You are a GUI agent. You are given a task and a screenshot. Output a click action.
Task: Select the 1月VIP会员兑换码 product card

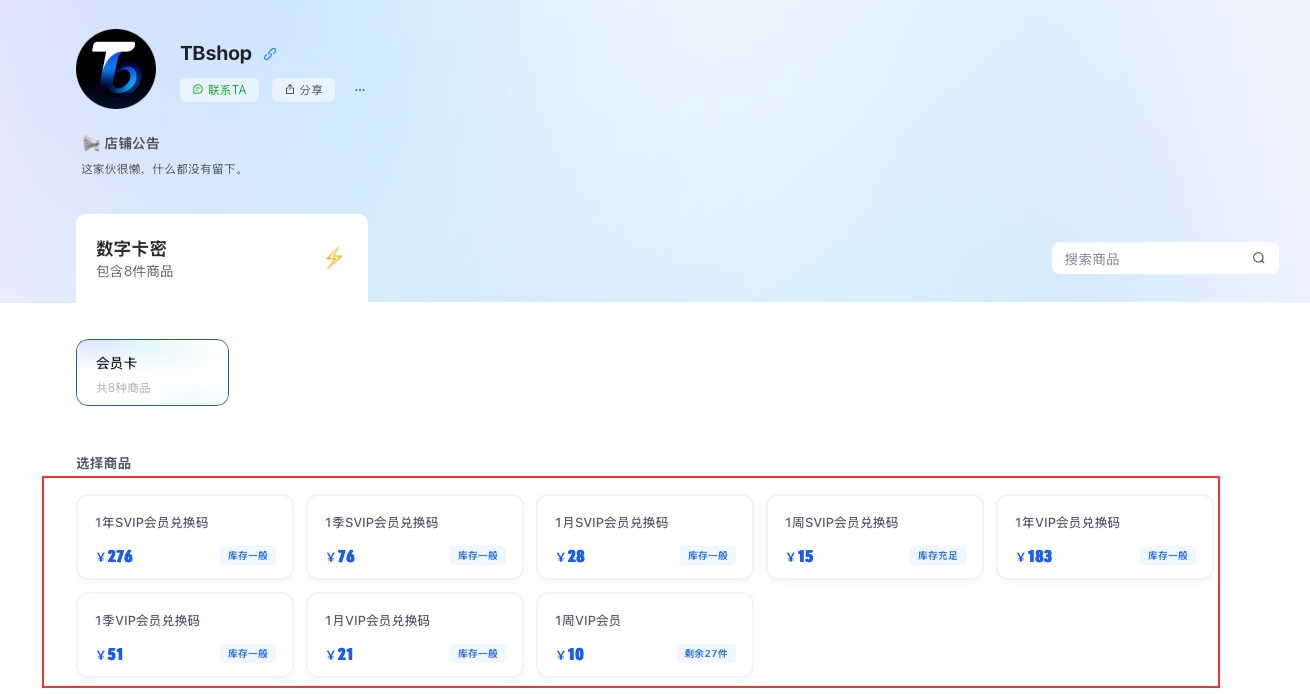coord(414,634)
